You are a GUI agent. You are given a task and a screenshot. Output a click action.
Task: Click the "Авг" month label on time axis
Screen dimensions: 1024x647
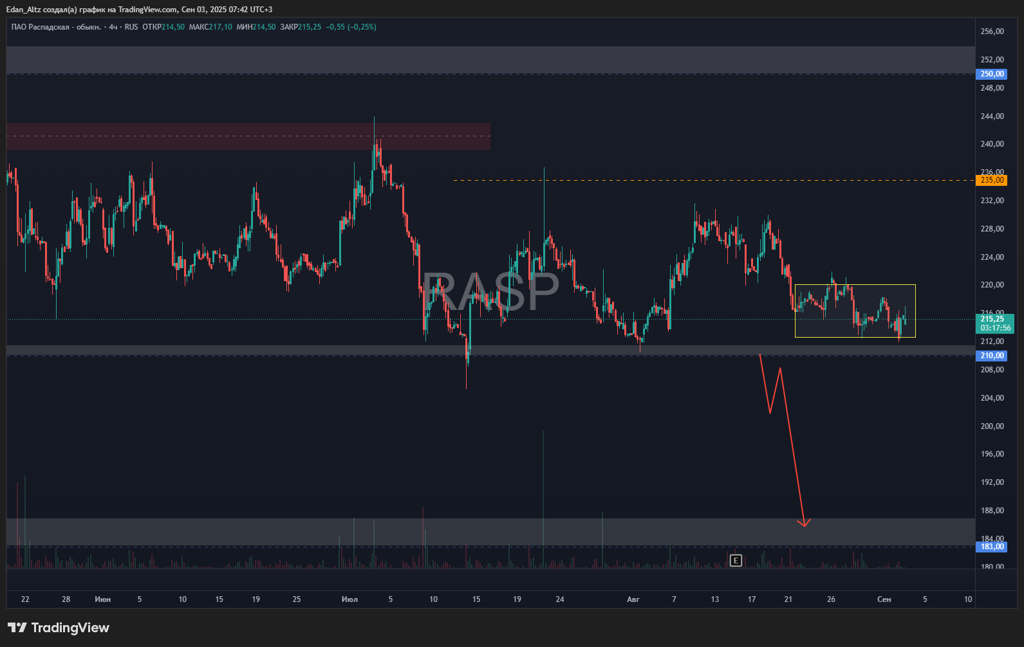pos(632,599)
